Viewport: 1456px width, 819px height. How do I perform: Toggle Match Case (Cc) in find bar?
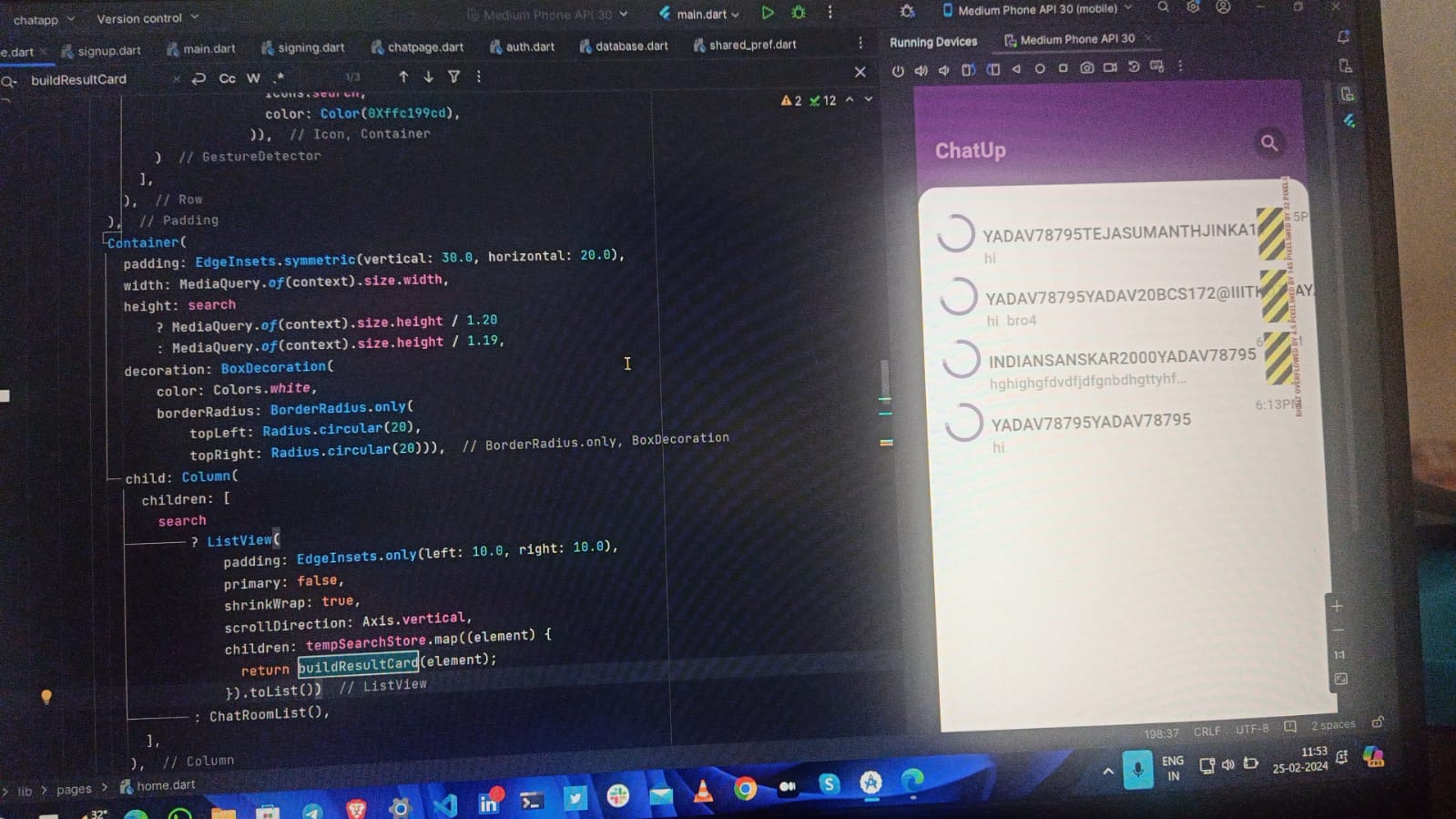tap(227, 78)
